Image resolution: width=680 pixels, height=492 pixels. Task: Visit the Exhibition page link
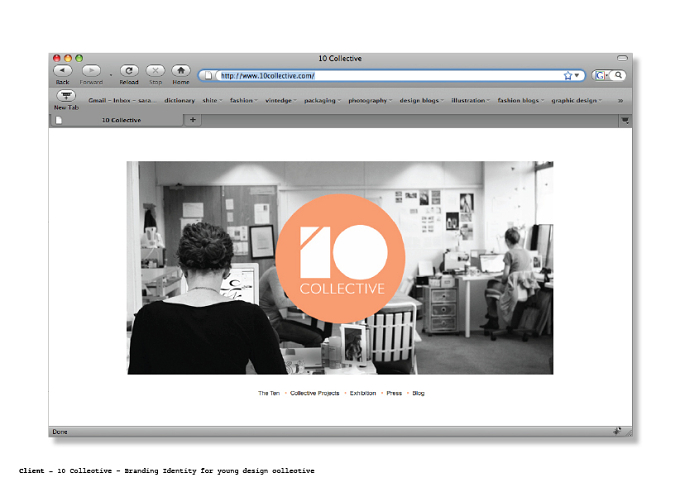pos(363,393)
